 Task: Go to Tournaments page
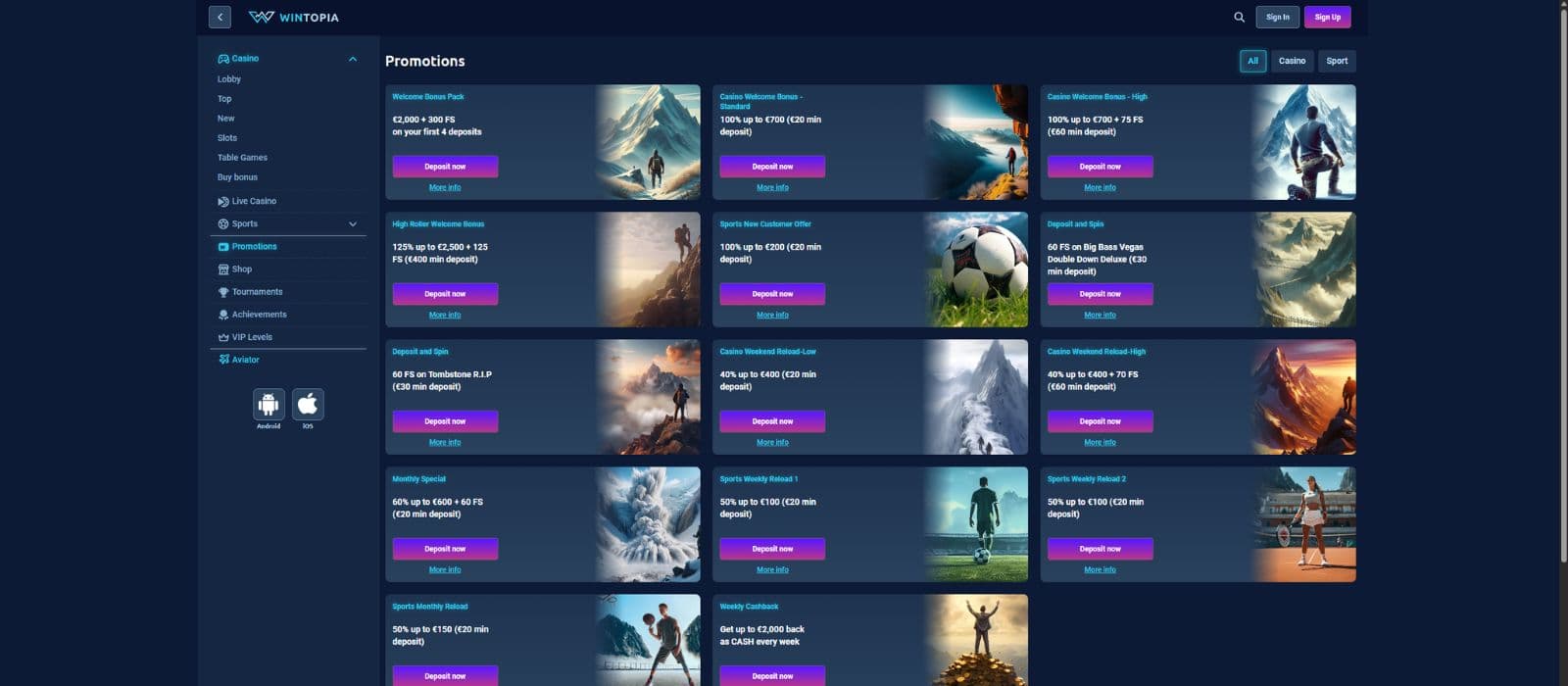[257, 292]
